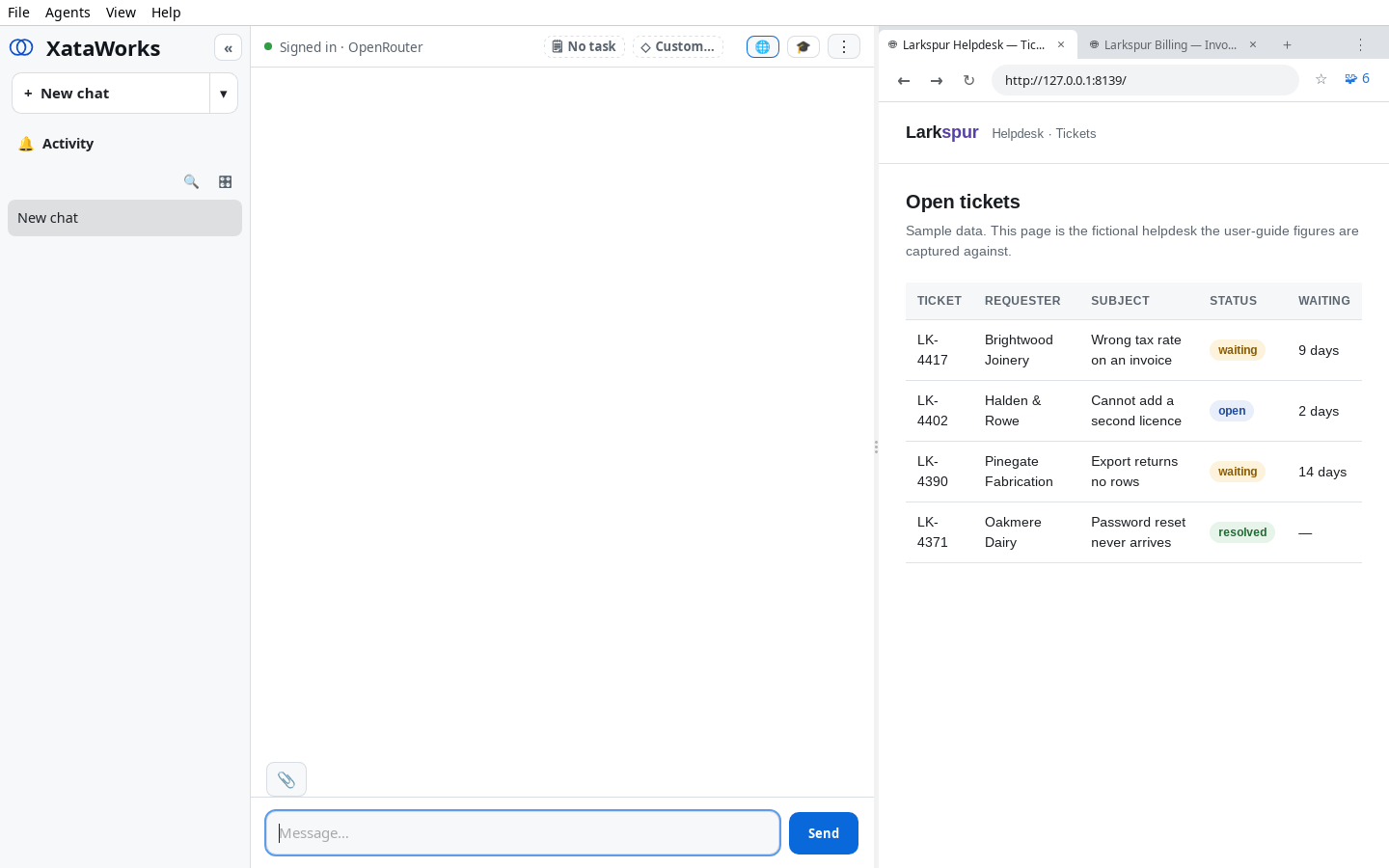
Task: Attach a file with the paperclip
Action: coord(286,779)
